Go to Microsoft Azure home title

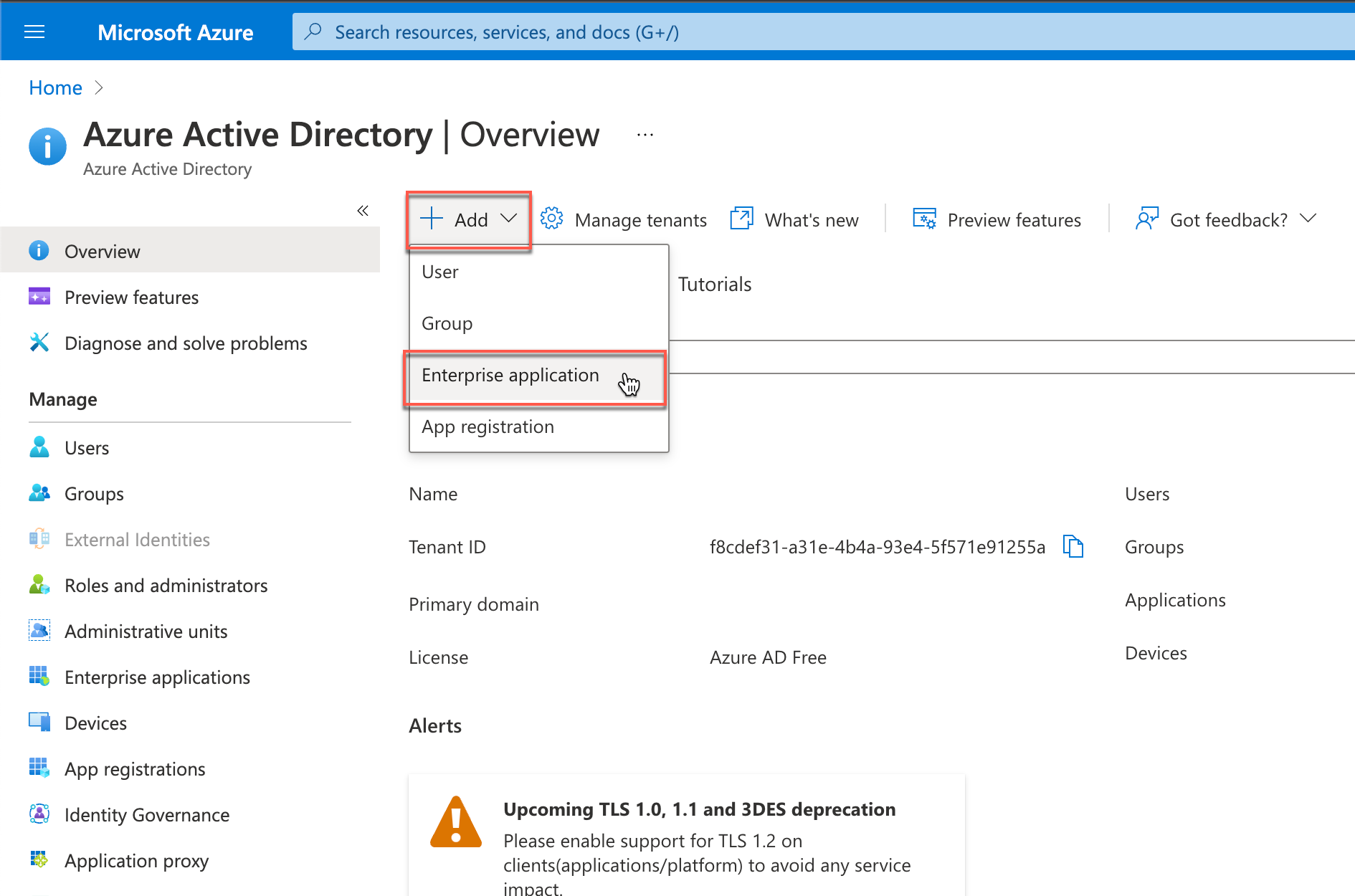click(175, 32)
